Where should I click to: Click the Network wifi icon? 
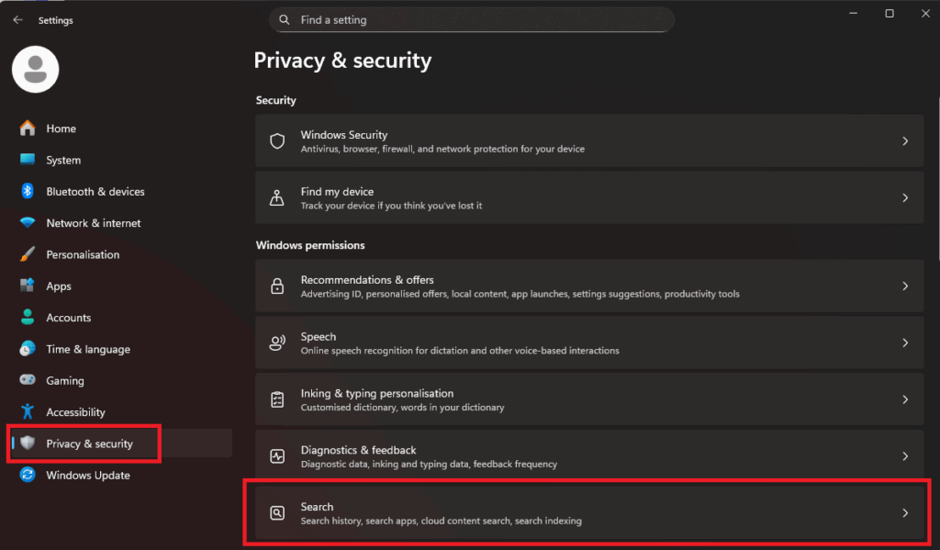(28, 223)
